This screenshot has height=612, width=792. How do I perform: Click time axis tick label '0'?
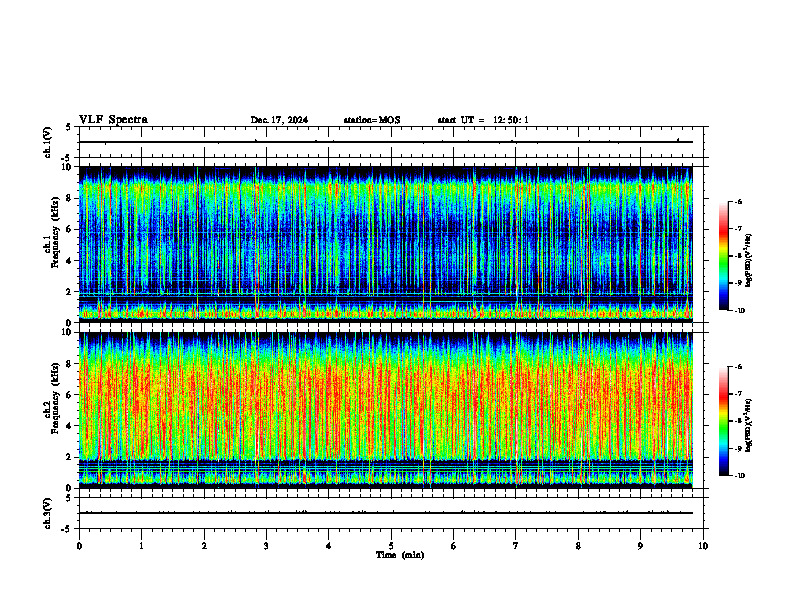(79, 546)
